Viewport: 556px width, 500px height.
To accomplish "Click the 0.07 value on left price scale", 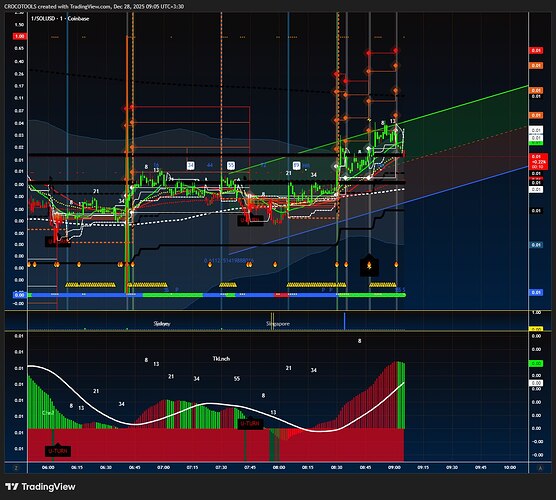I will [x=19, y=111].
